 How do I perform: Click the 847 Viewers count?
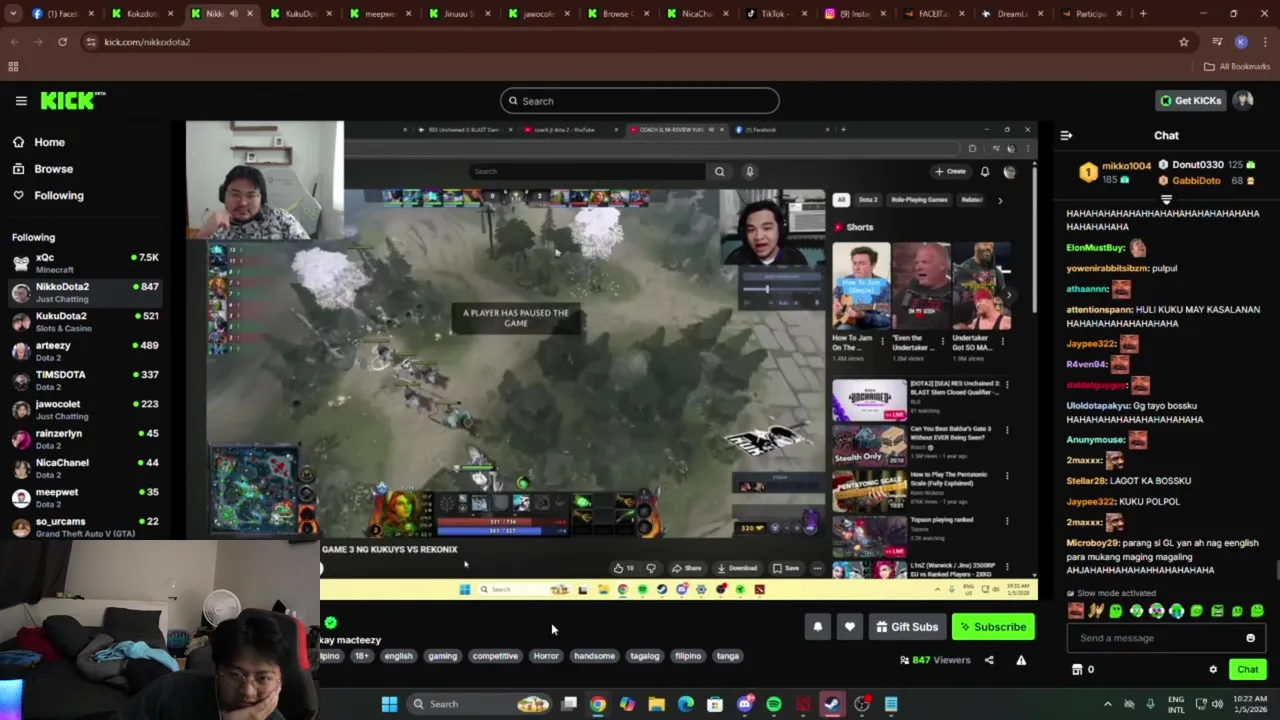click(935, 660)
